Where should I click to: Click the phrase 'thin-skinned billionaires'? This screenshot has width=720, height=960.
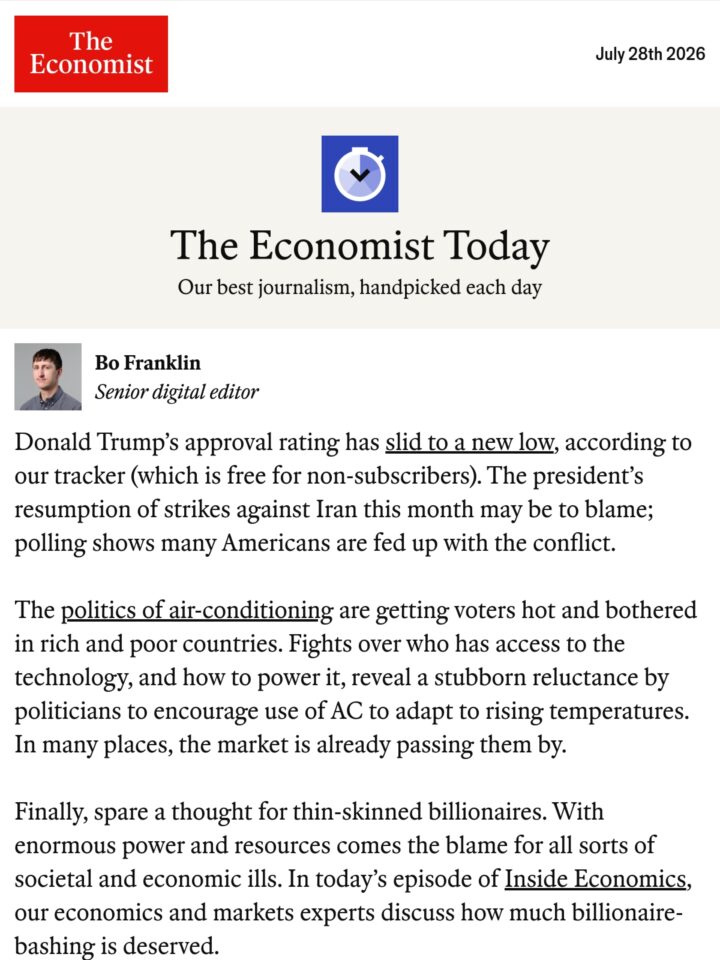tap(419, 812)
